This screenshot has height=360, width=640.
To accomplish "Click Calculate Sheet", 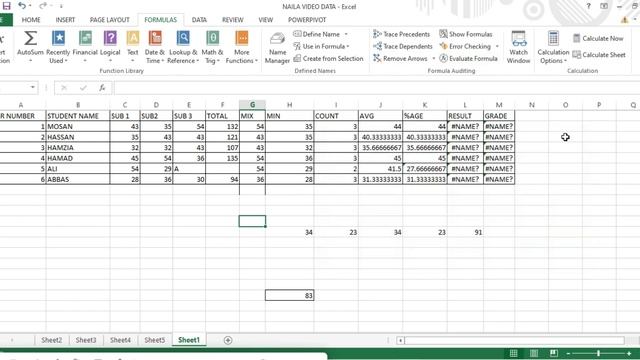I will click(599, 55).
